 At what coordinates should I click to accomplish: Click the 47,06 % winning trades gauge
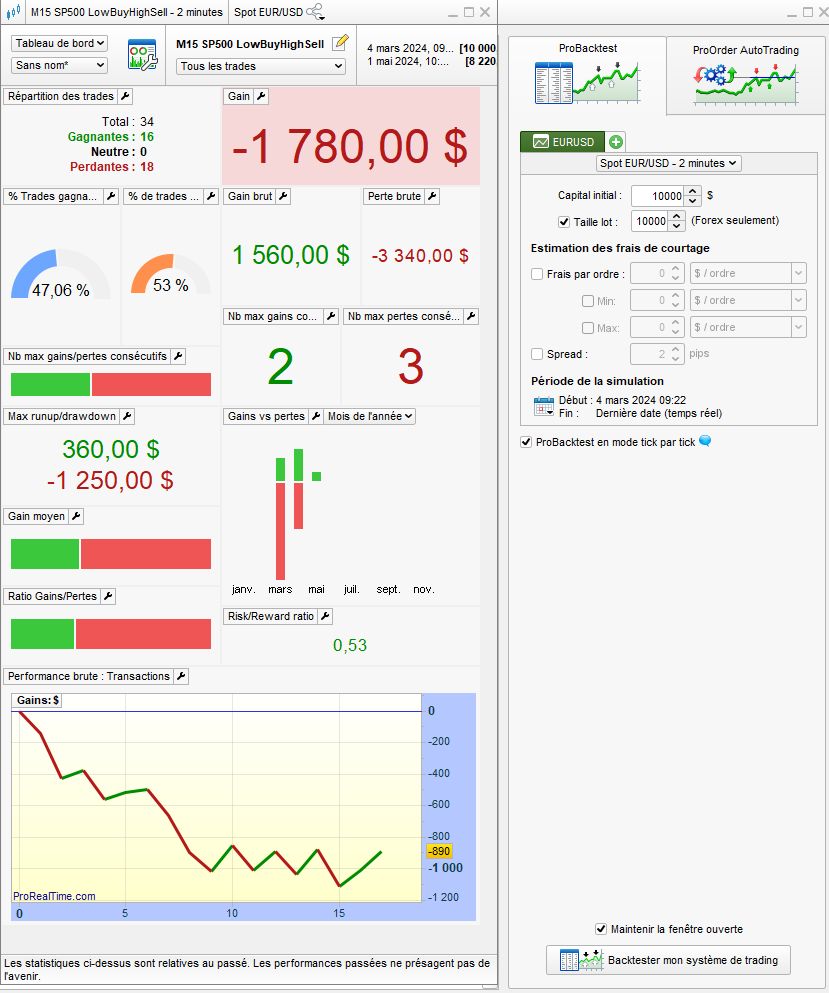[x=60, y=274]
